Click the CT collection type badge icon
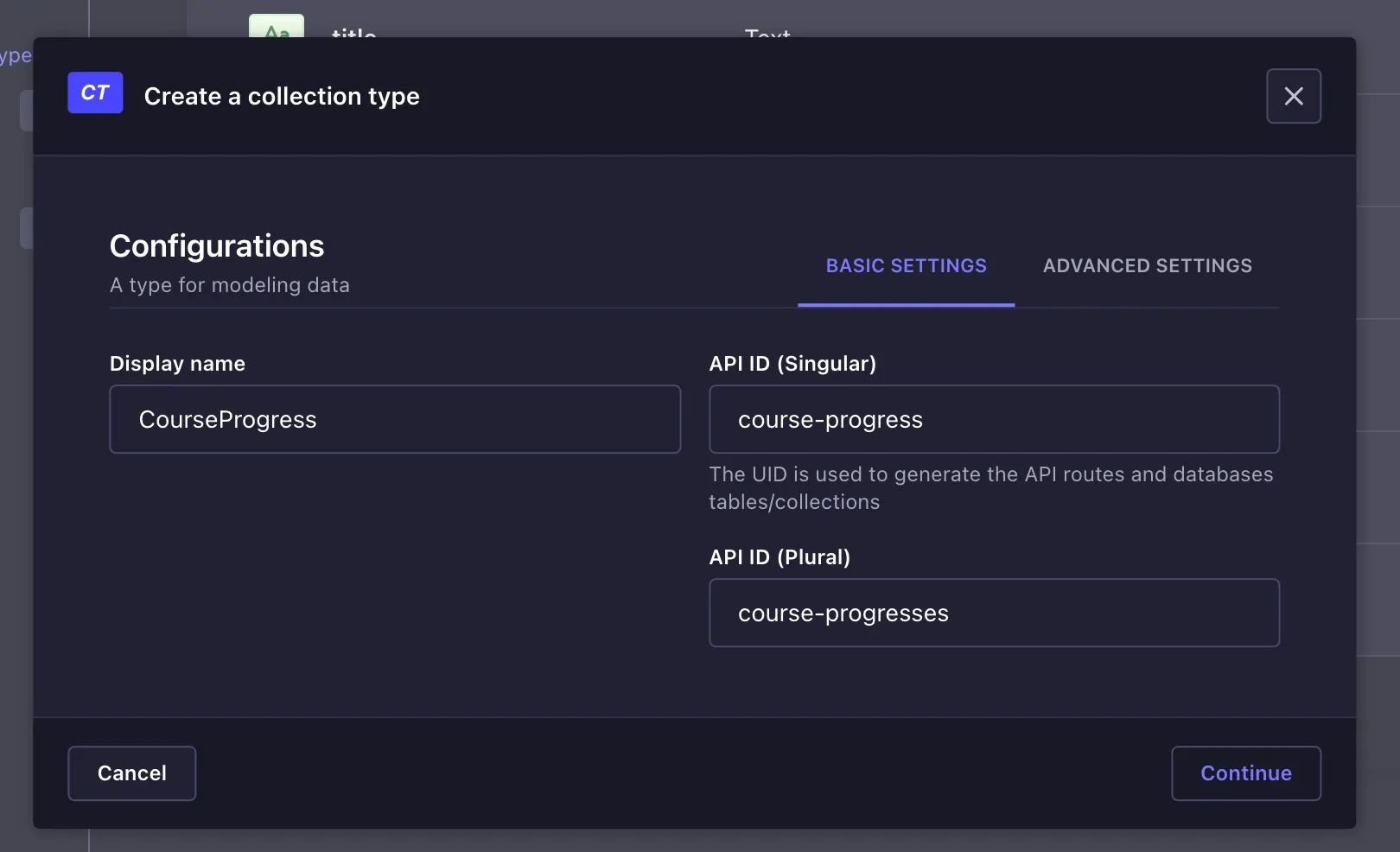This screenshot has height=852, width=1400. click(95, 92)
